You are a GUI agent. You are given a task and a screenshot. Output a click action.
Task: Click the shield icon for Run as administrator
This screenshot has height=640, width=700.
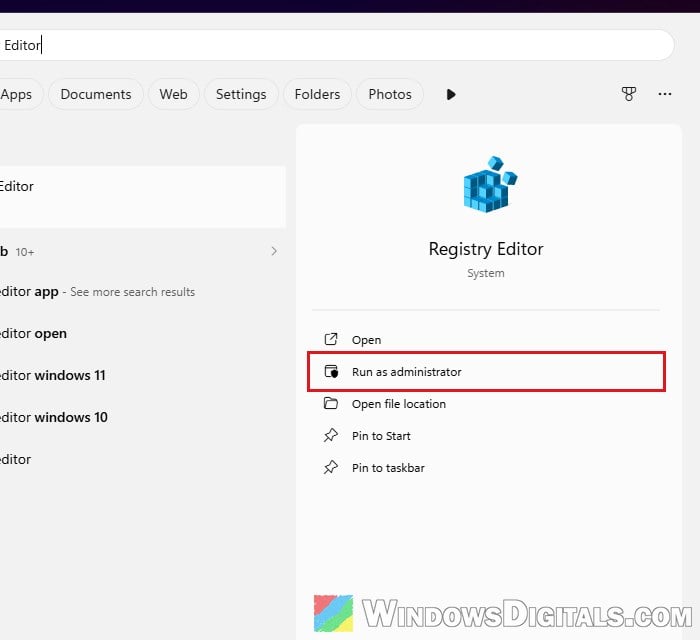pyautogui.click(x=331, y=371)
